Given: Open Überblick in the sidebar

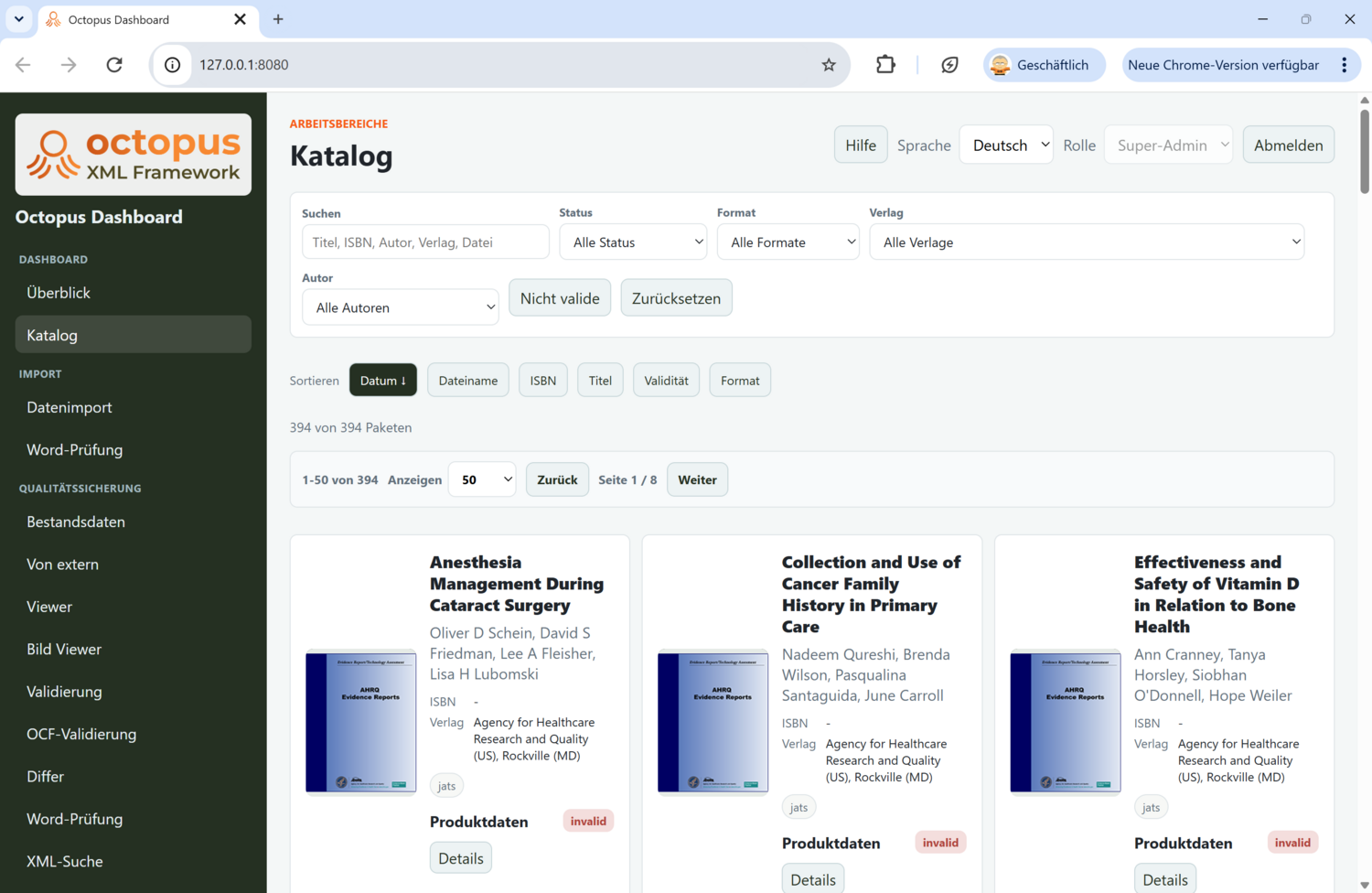Looking at the screenshot, I should click(134, 293).
